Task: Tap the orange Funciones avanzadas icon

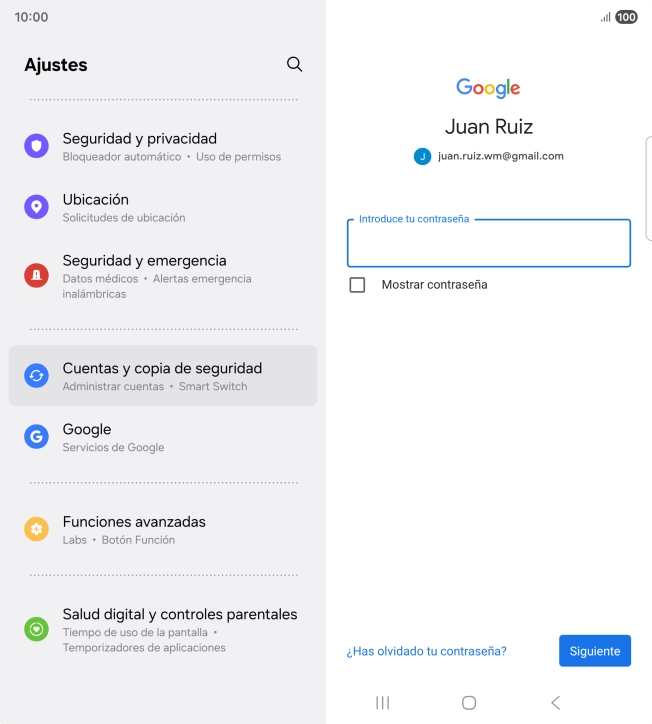Action: tap(36, 529)
